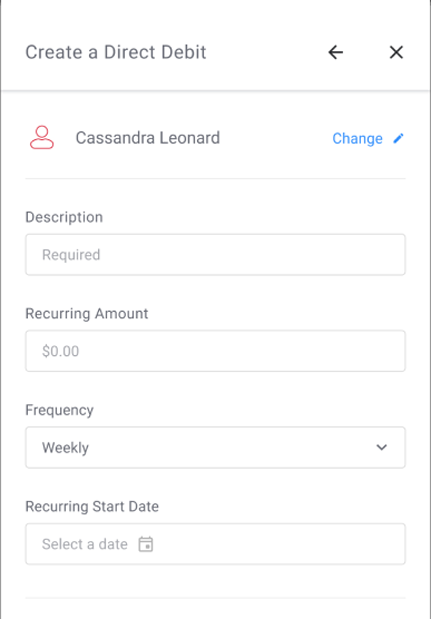This screenshot has height=619, width=431.
Task: Click the Required placeholder text
Action: click(71, 255)
